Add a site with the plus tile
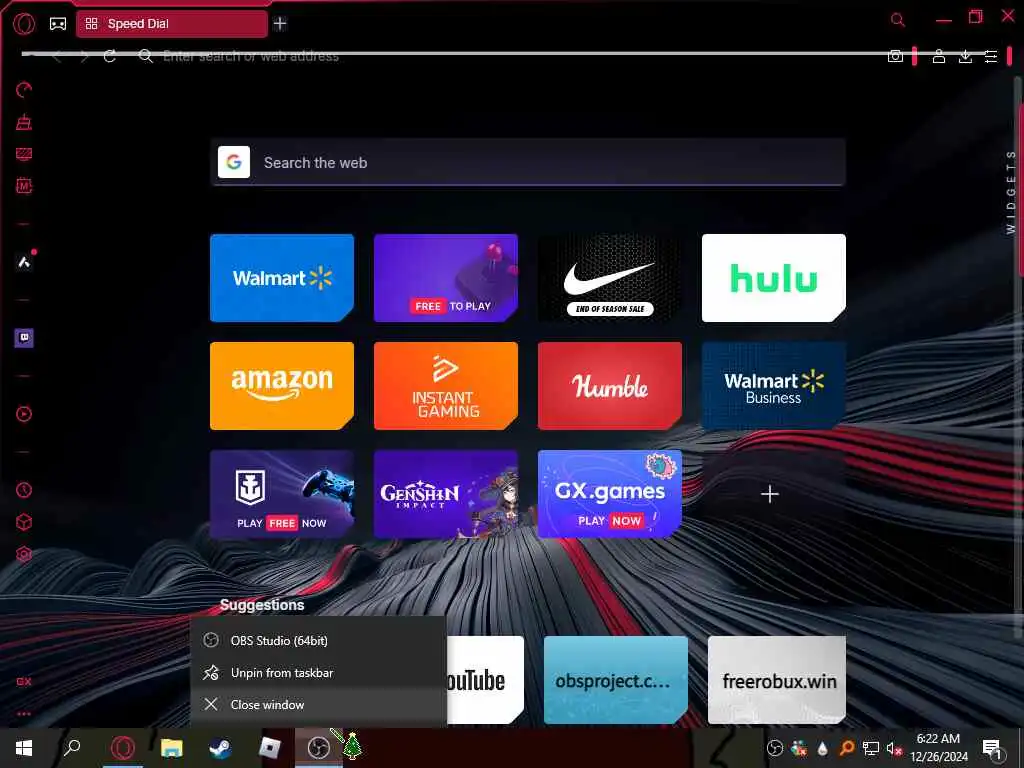The height and width of the screenshot is (768, 1024). tap(770, 494)
